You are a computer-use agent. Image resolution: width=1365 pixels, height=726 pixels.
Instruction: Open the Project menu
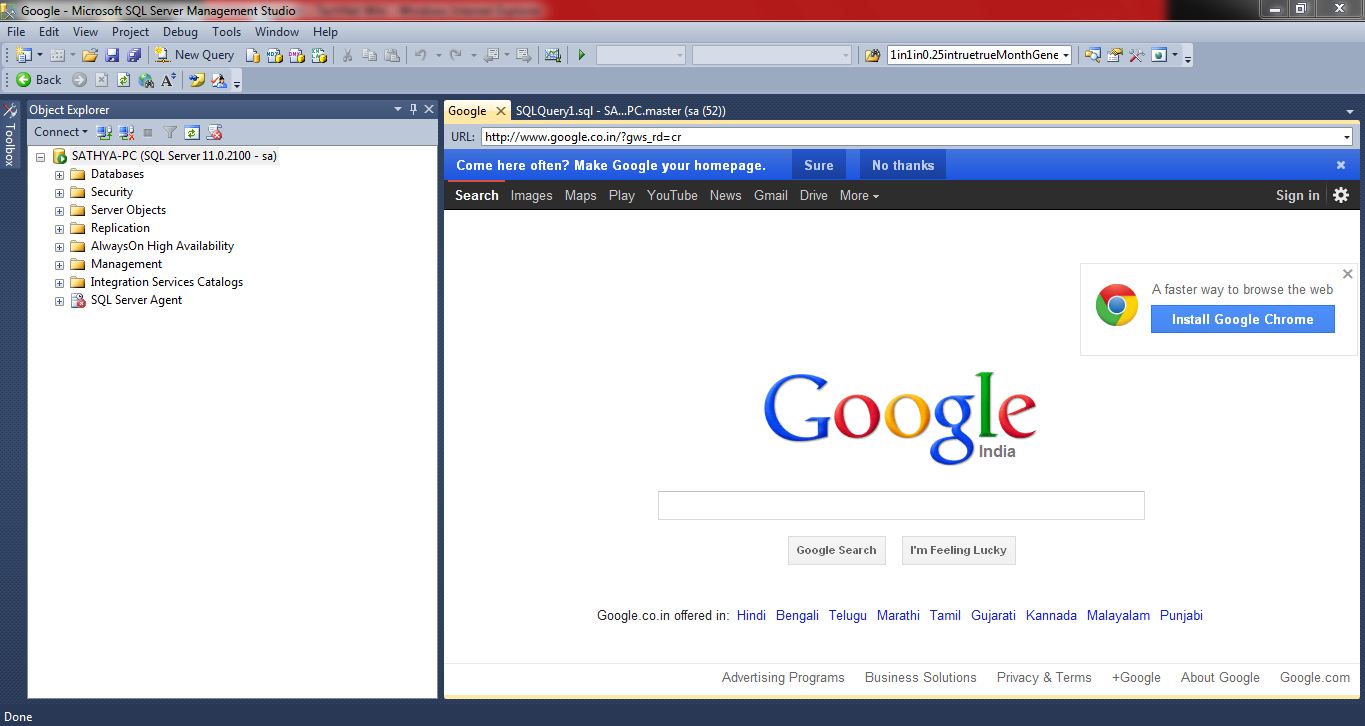(130, 32)
